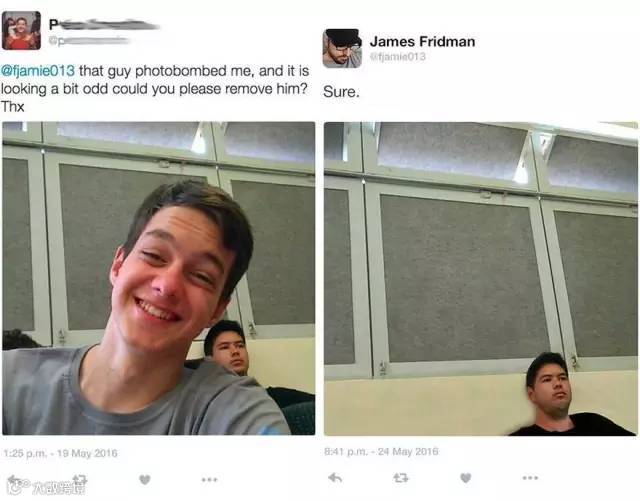Viewport: 640px width, 501px height.
Task: Click the reply arrow on James Fridman's tweet
Action: (335, 477)
